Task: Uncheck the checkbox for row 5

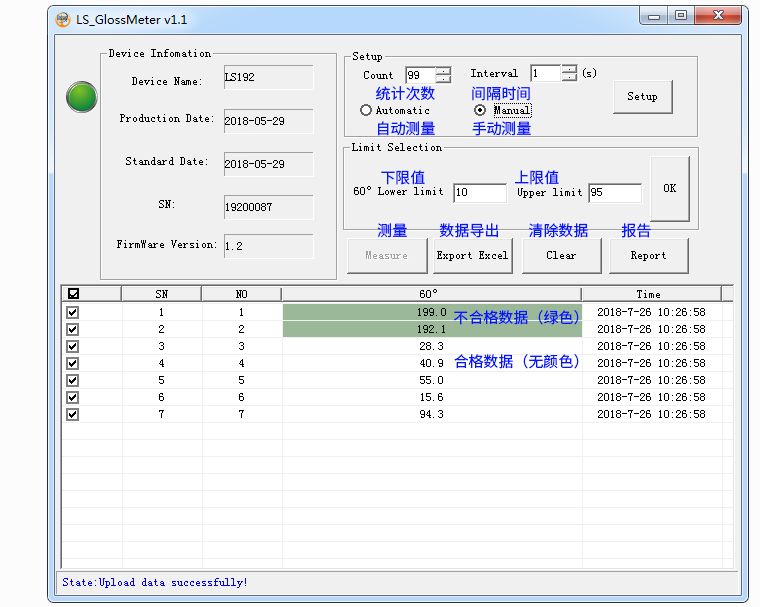Action: [72, 380]
